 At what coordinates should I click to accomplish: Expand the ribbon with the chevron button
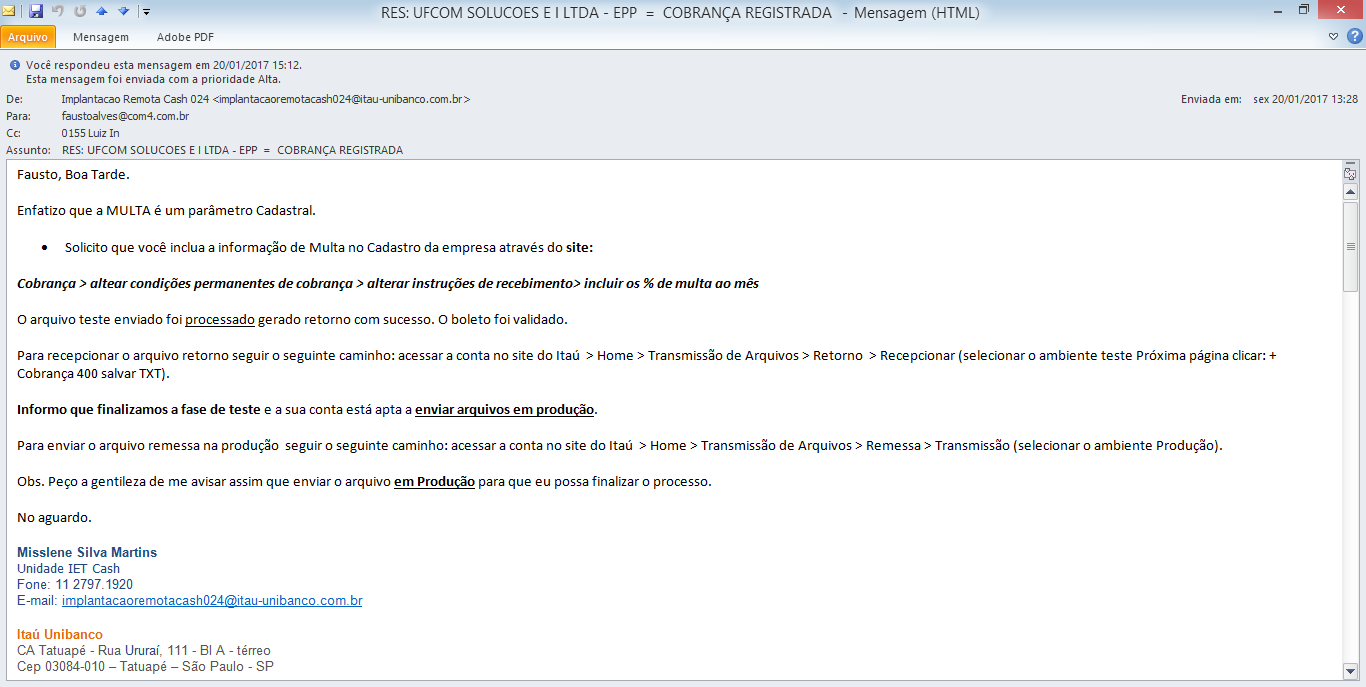[1334, 37]
